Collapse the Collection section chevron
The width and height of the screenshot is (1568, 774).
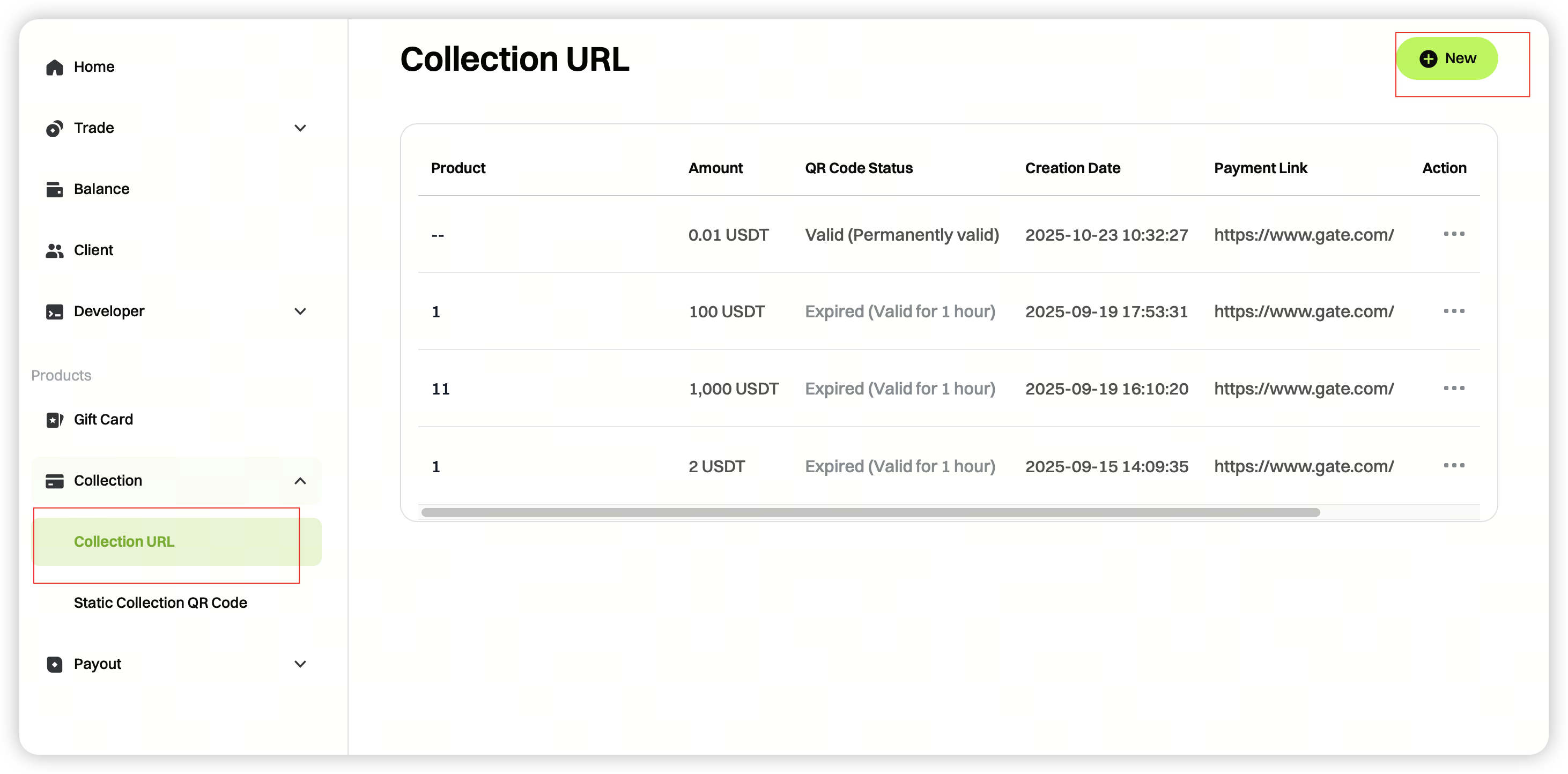tap(300, 481)
